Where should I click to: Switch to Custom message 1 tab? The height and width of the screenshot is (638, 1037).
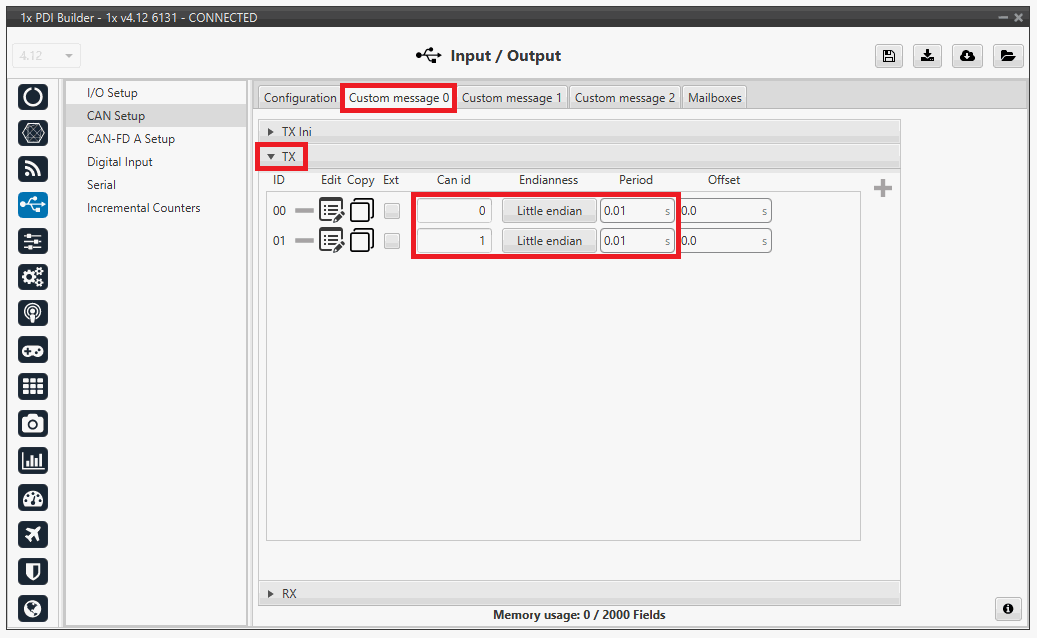pos(511,98)
